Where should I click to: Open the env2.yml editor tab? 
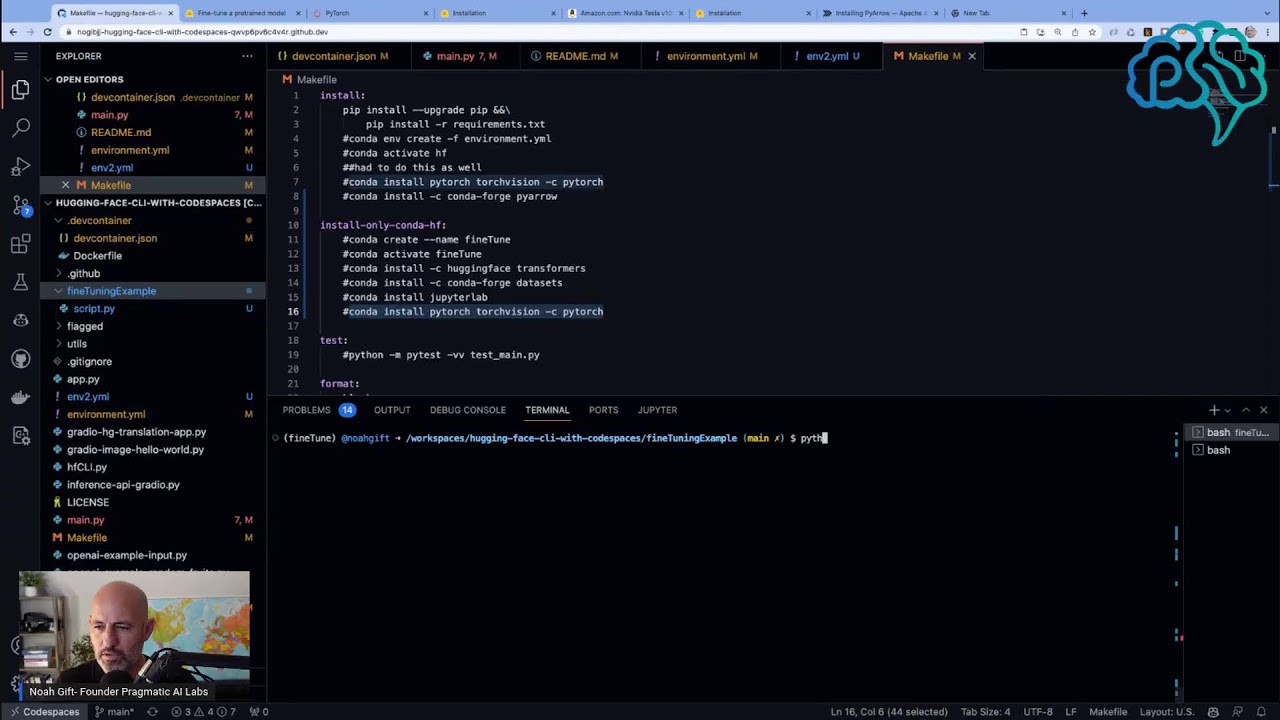[832, 56]
